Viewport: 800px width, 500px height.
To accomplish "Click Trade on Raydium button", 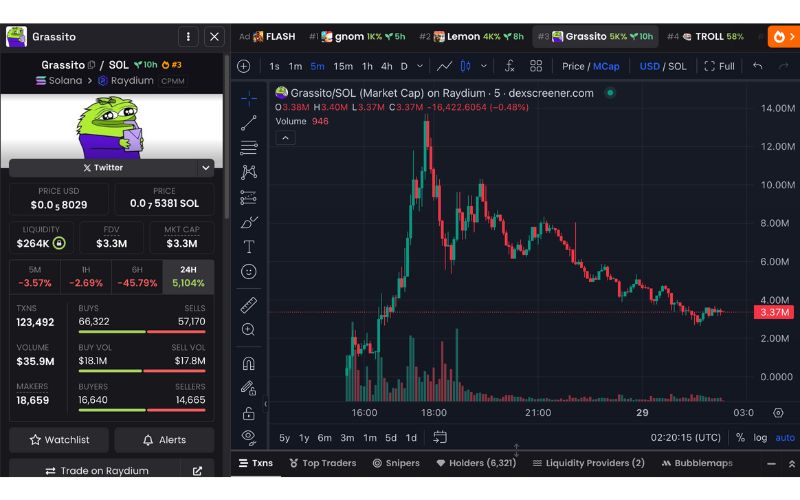I will click(95, 470).
